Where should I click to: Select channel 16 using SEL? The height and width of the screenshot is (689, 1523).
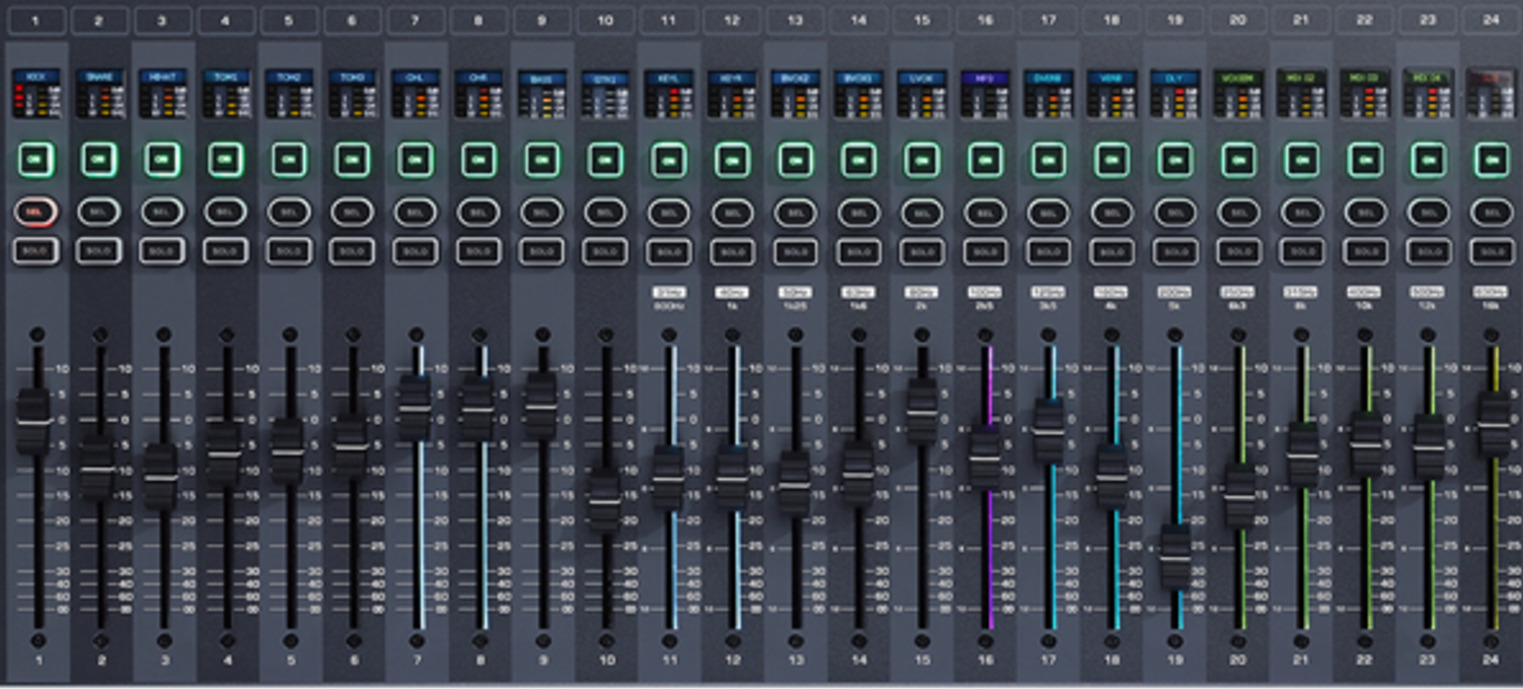(984, 212)
